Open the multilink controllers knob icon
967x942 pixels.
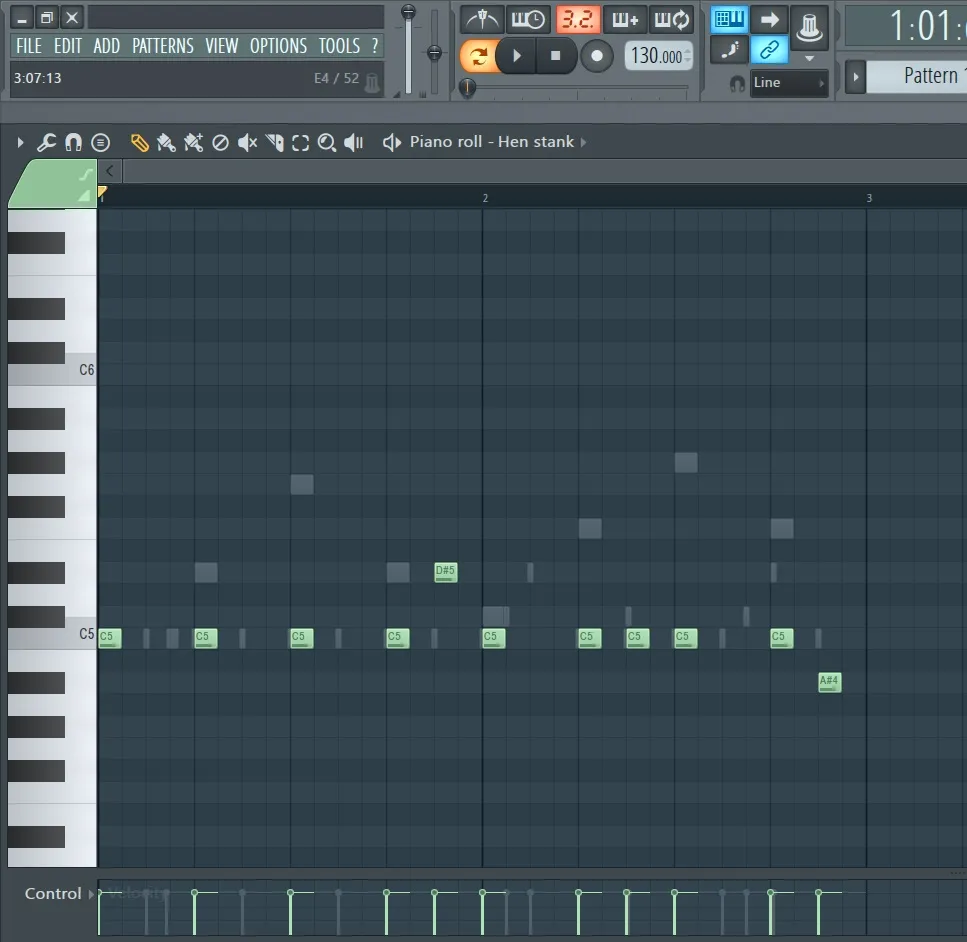809,27
